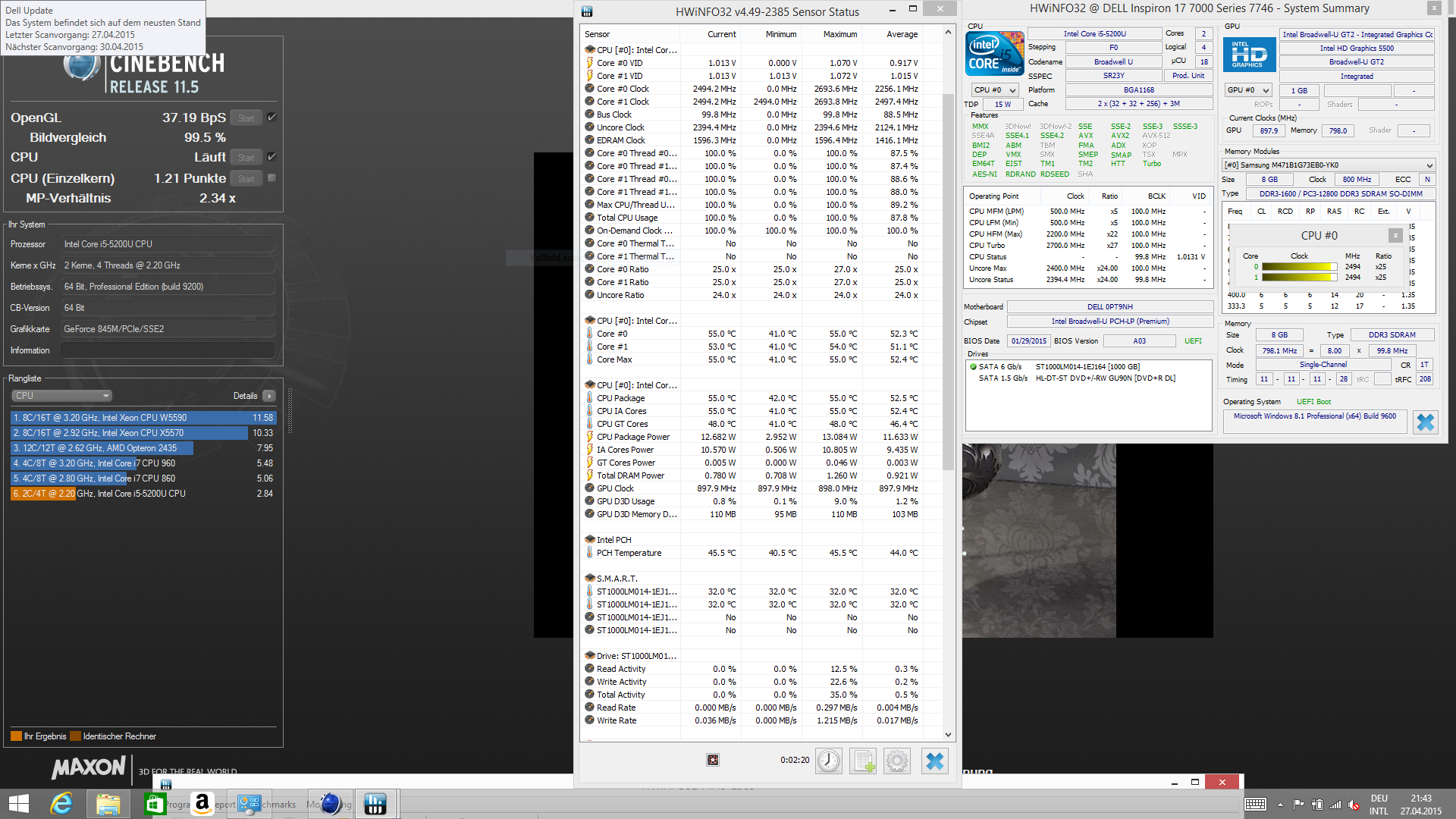Click Start button for CPU test
This screenshot has height=819, width=1456.
click(x=246, y=157)
